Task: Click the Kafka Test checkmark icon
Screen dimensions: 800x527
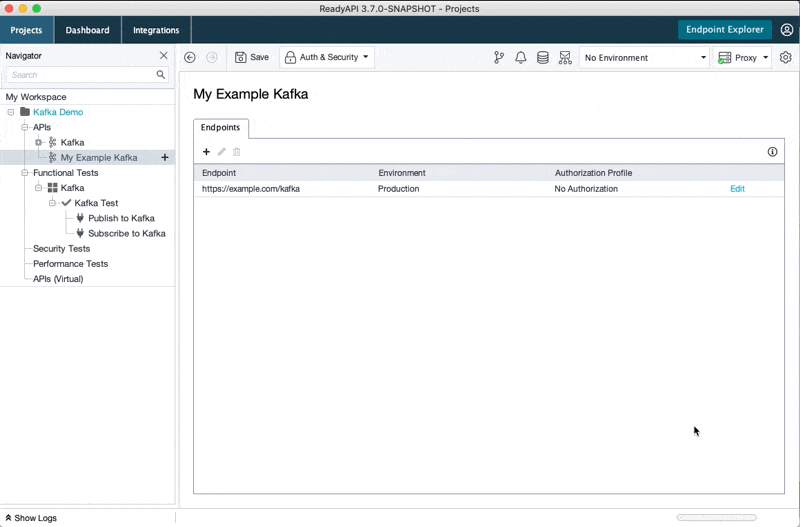Action: point(66,203)
